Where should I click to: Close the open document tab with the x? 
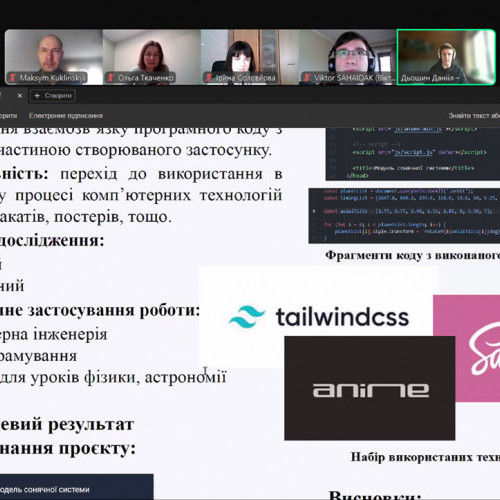click(x=20, y=96)
